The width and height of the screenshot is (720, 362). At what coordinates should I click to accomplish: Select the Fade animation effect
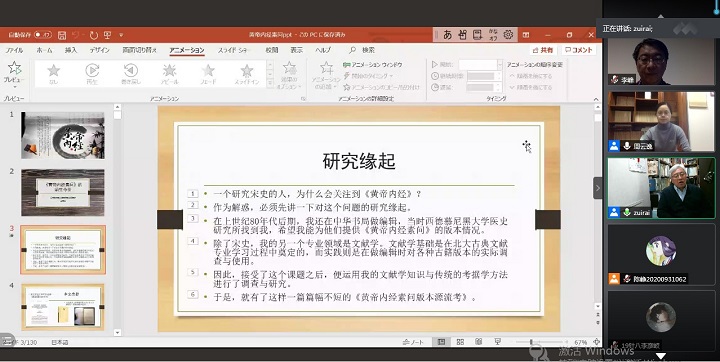[208, 74]
